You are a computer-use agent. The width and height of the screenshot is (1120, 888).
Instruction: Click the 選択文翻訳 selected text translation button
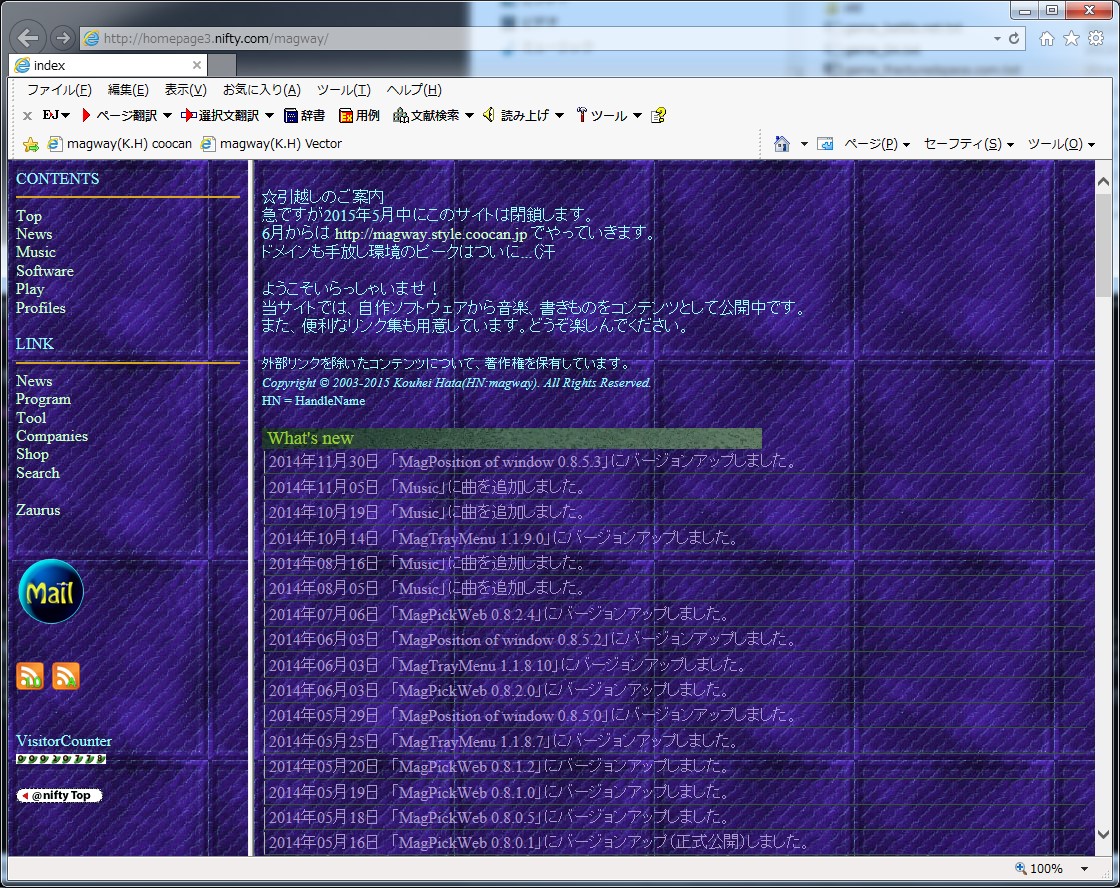pyautogui.click(x=220, y=115)
